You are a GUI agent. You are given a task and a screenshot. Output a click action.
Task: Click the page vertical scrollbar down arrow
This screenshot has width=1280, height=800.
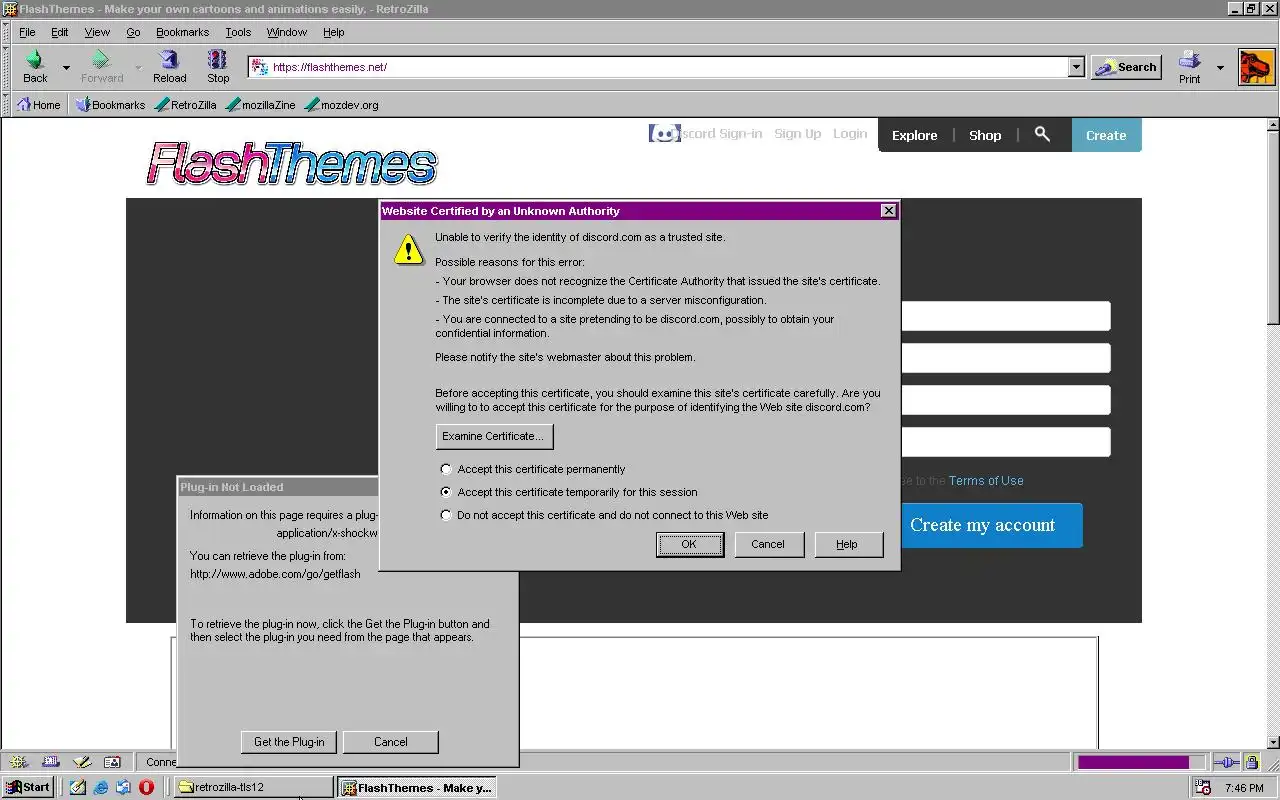(x=1273, y=742)
